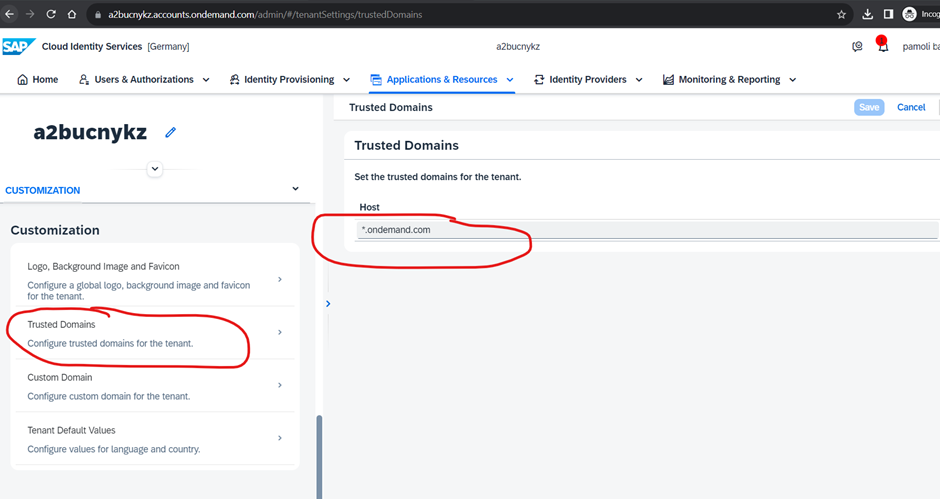This screenshot has height=499, width=940.
Task: Expand the Identity Provisioning menu
Action: coord(289,80)
